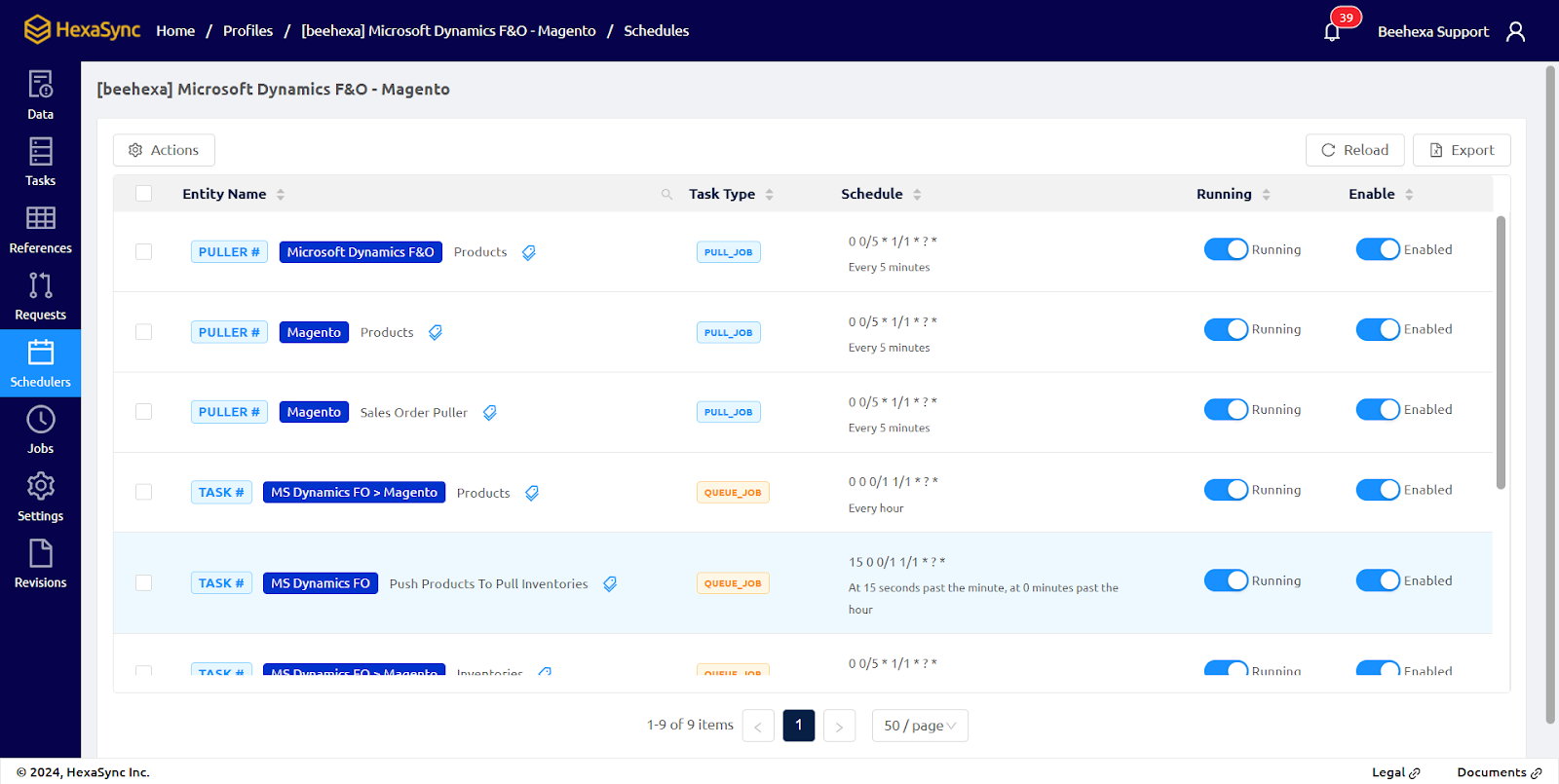
Task: Select page 1 in pagination
Action: point(799,726)
